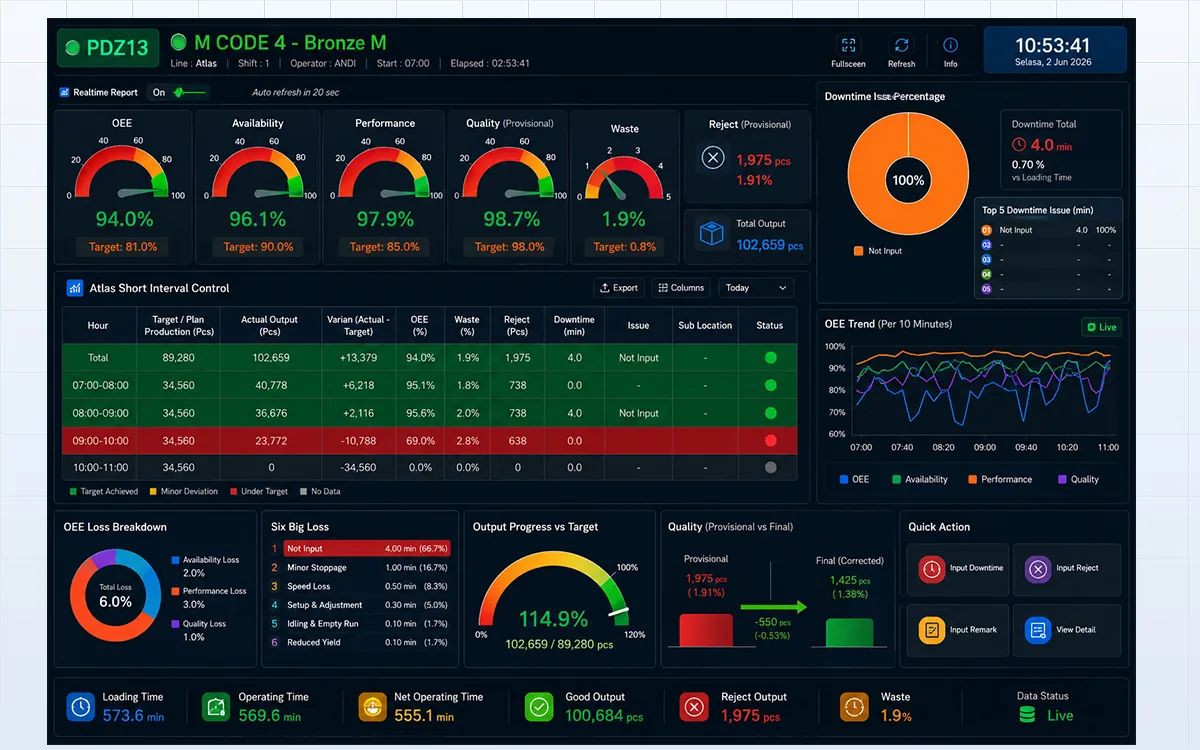The image size is (1200, 750).
Task: Open the Columns selector
Action: pos(681,287)
